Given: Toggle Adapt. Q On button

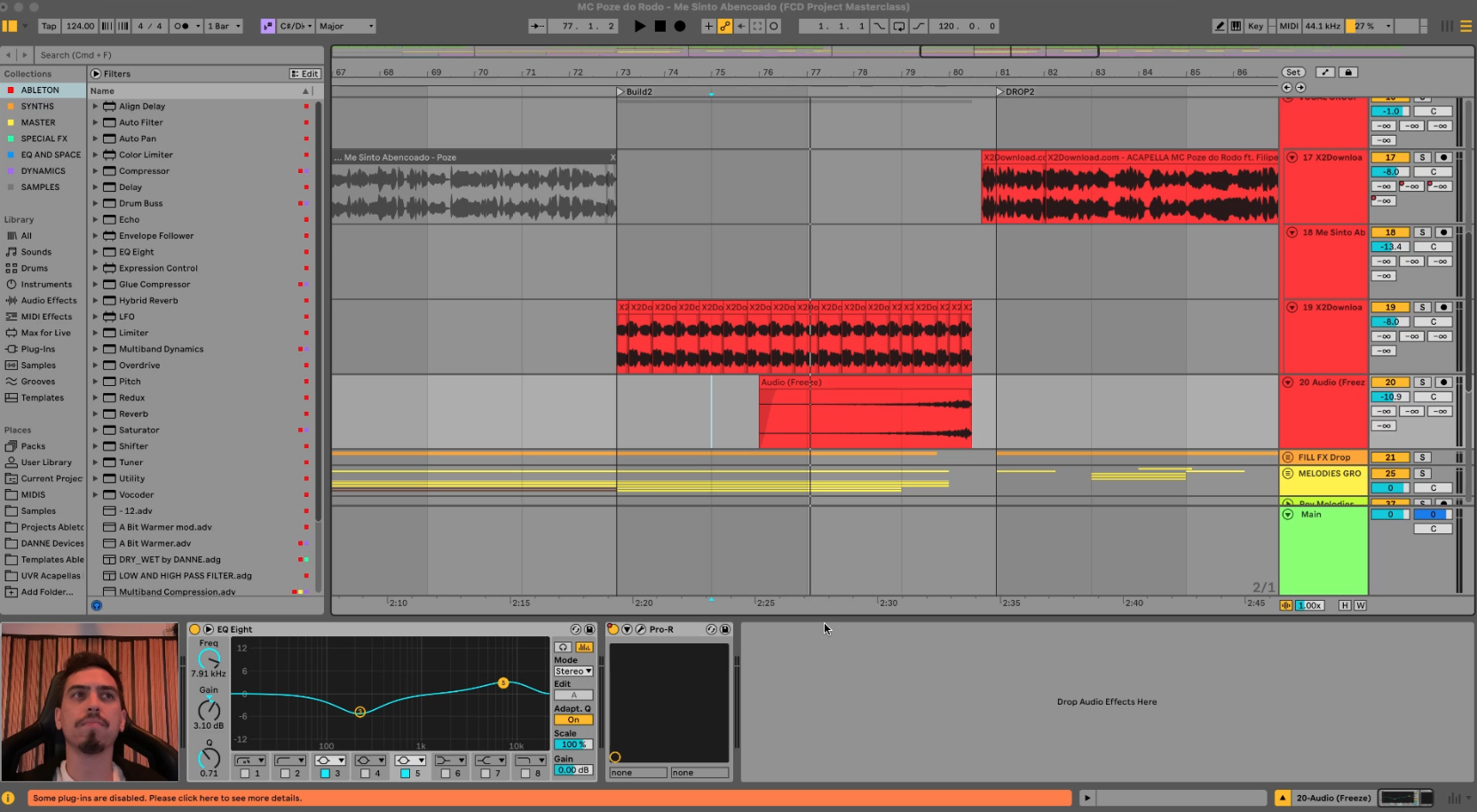Looking at the screenshot, I should (573, 721).
